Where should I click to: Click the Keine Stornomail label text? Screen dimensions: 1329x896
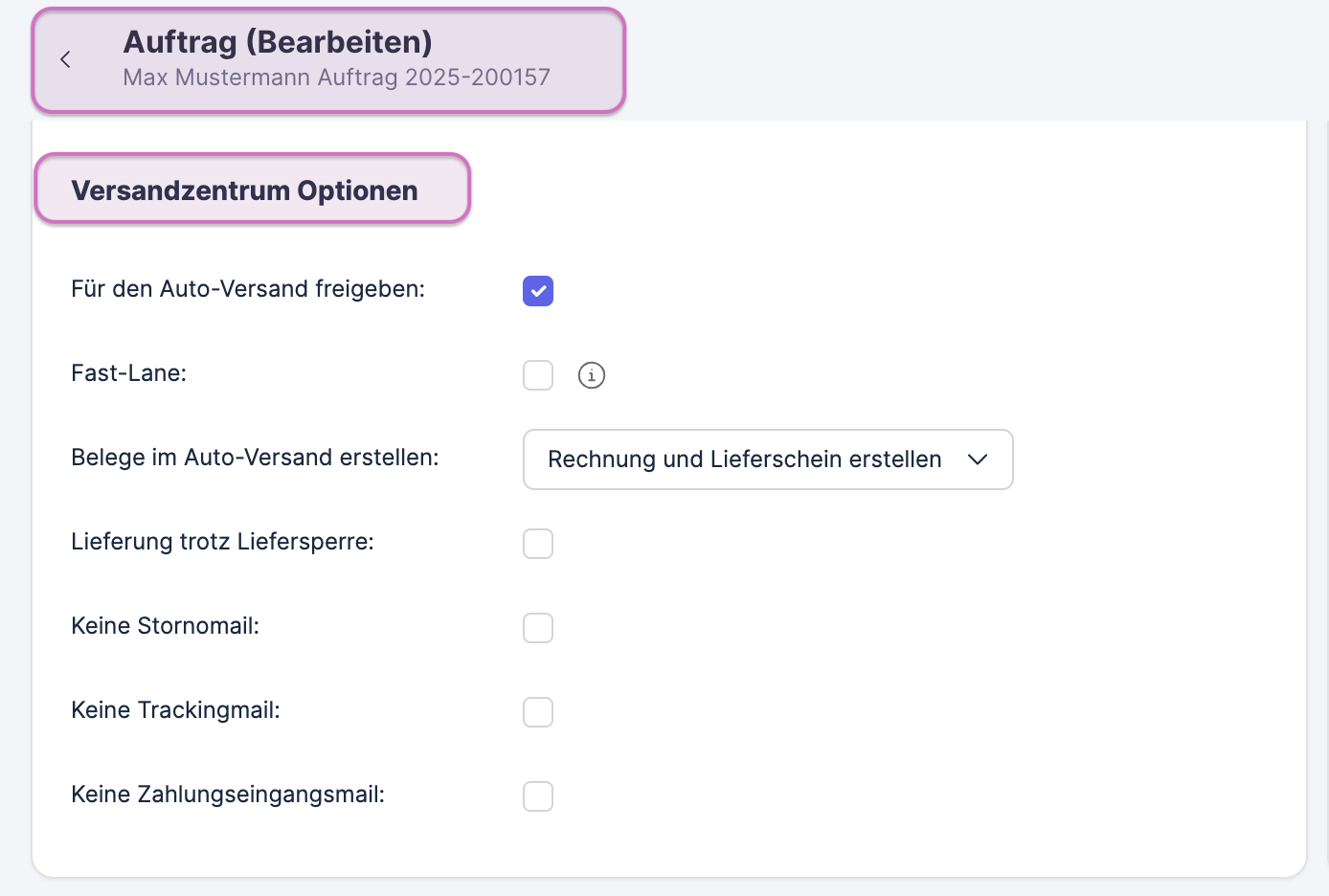tap(165, 626)
